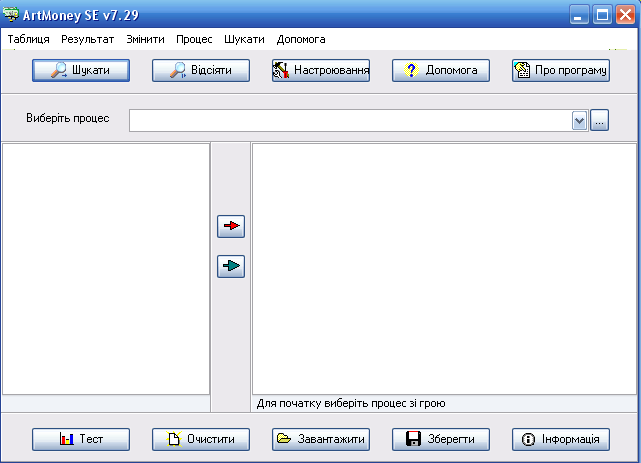The height and width of the screenshot is (463, 641).
Task: Minimize the ArtMoney window
Action: (x=578, y=15)
